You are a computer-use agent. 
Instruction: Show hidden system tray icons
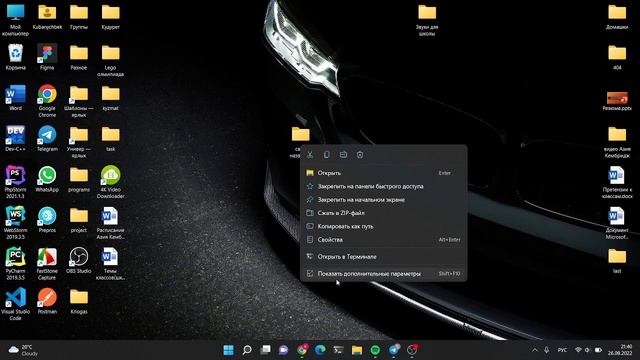click(534, 350)
